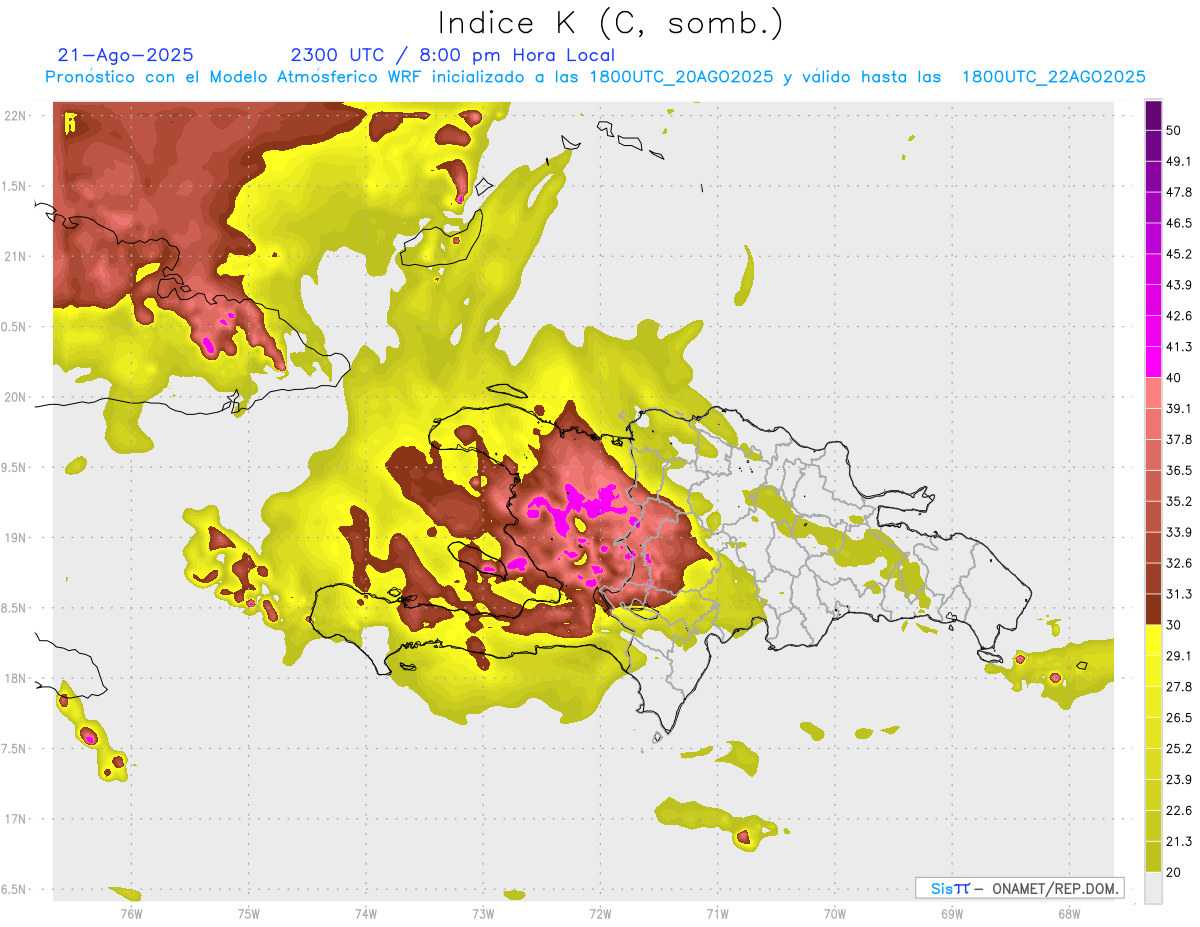Click the "70W" longitude label
Viewport: 1200px width, 927px height.
click(x=835, y=913)
